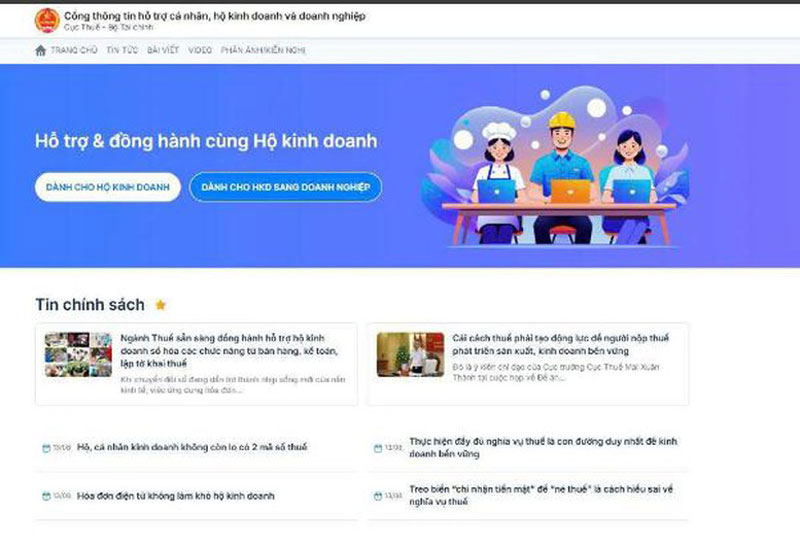Open the VIDEO tab in navigation
This screenshot has height=546, width=800.
click(x=200, y=50)
